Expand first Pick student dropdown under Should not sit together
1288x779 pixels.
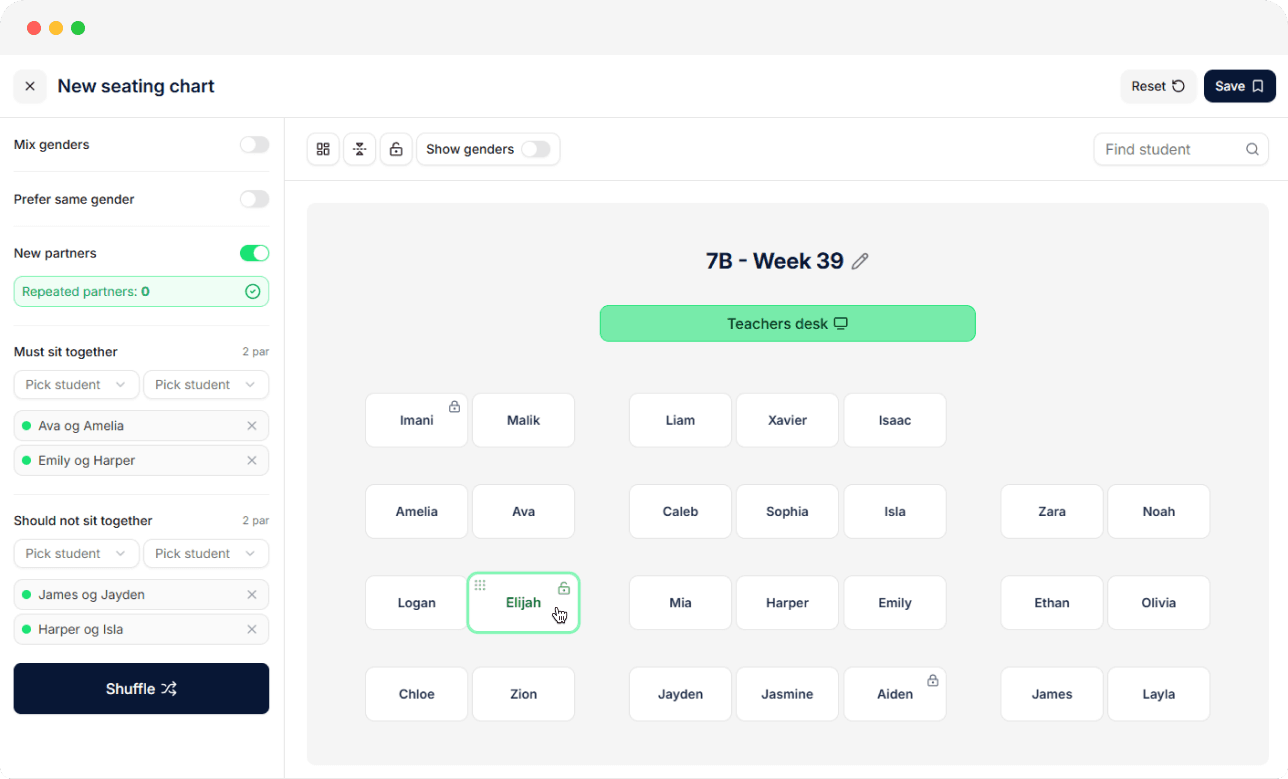pyautogui.click(x=76, y=554)
